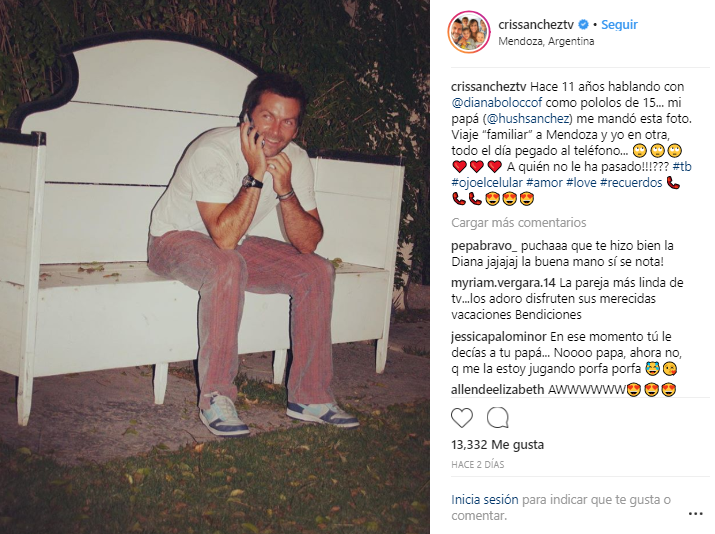Open myriam.vergara.14 commenter profile
Viewport: 715px width, 534px height.
pyautogui.click(x=503, y=283)
